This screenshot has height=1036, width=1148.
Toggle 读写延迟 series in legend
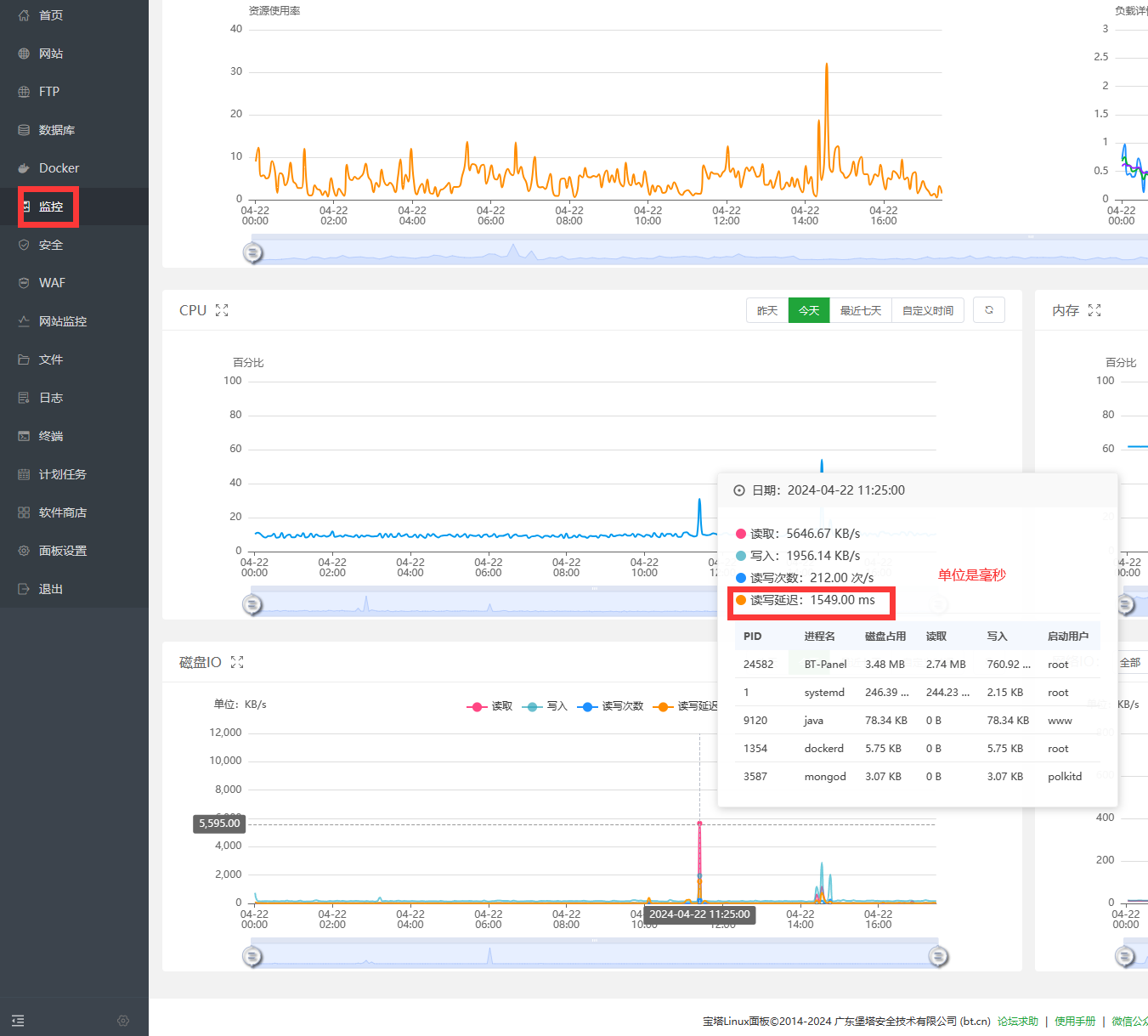pyautogui.click(x=686, y=706)
